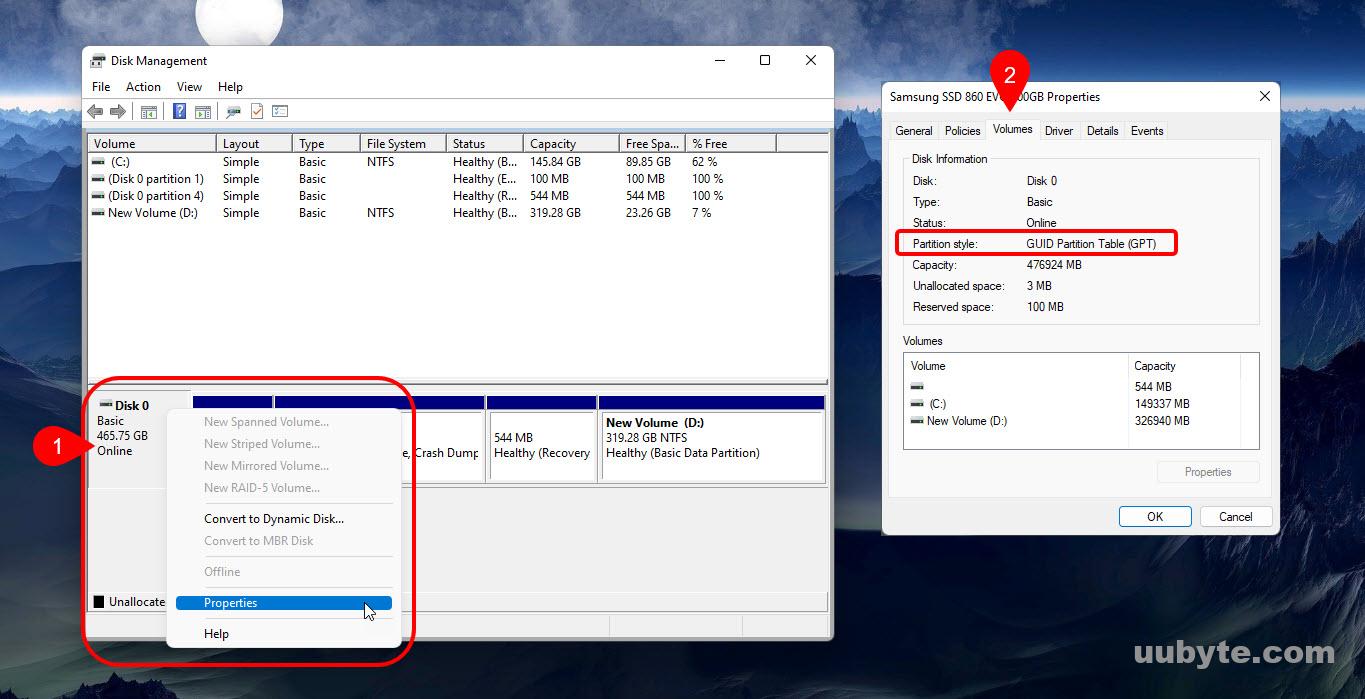Select Convert to Dynamic Disk in context menu
1365x699 pixels.
click(274, 518)
